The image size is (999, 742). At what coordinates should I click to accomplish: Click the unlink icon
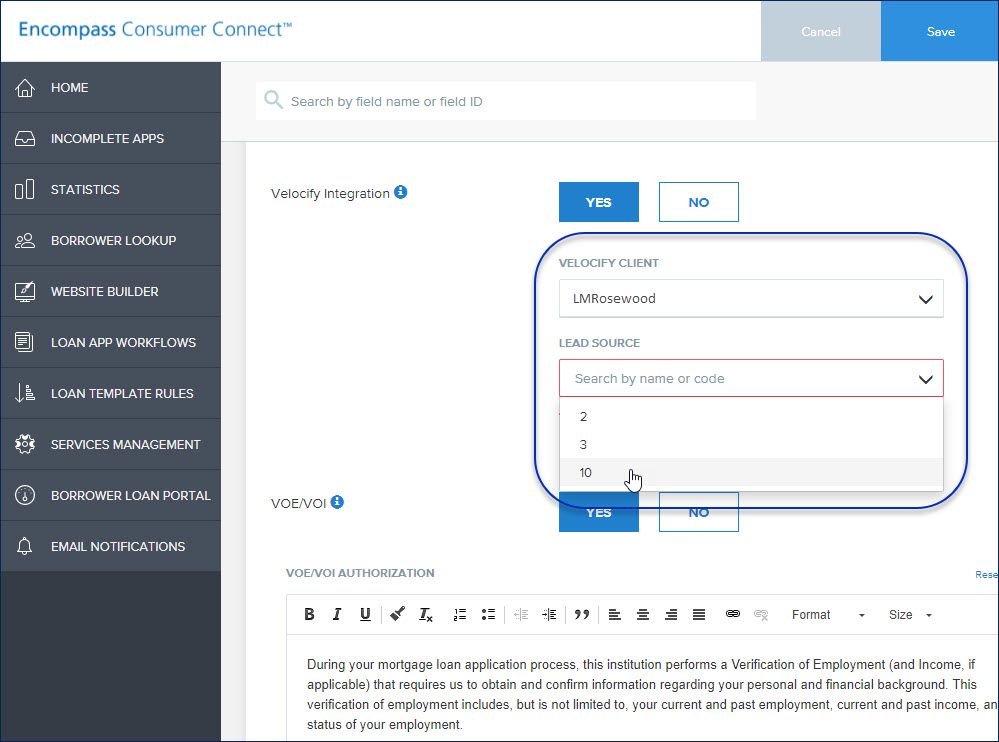pos(761,615)
